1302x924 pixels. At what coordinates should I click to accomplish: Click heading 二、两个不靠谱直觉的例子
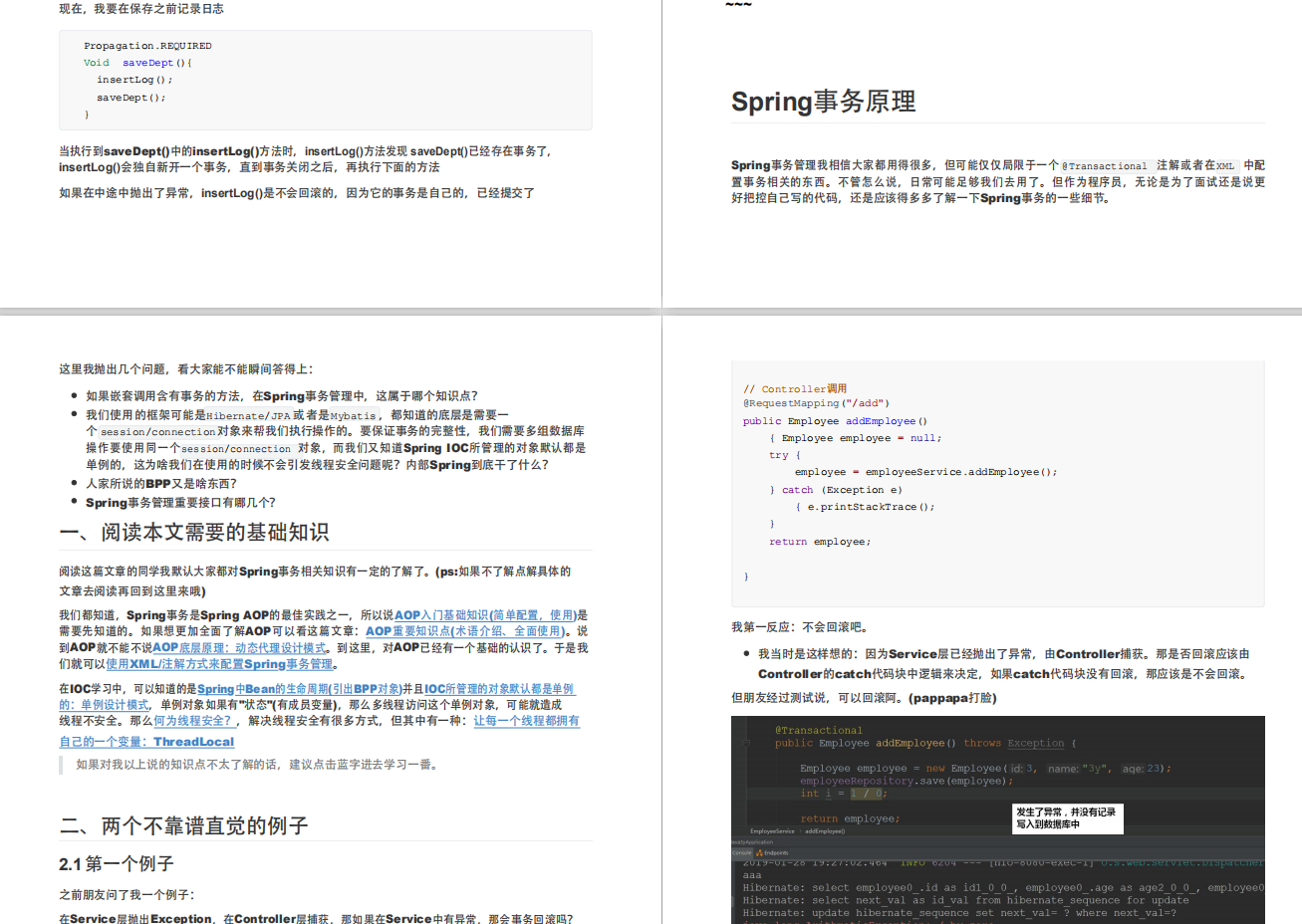tap(184, 826)
